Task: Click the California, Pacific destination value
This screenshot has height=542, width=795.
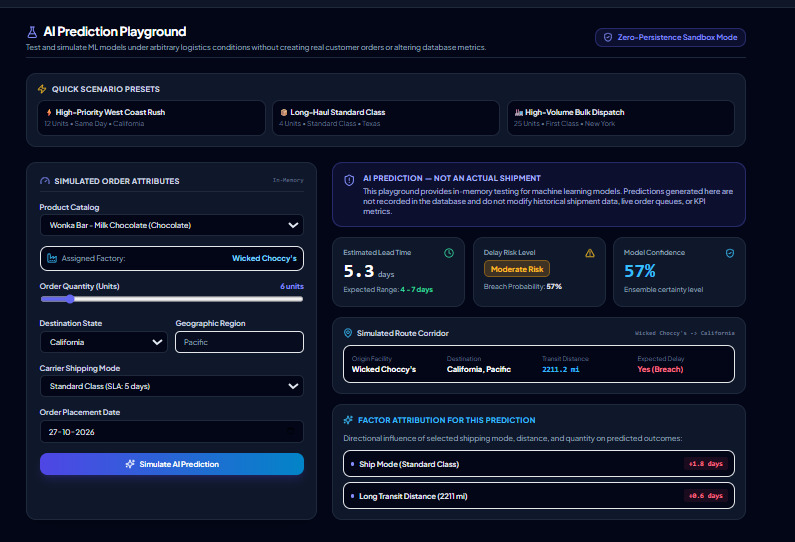Action: 479,369
